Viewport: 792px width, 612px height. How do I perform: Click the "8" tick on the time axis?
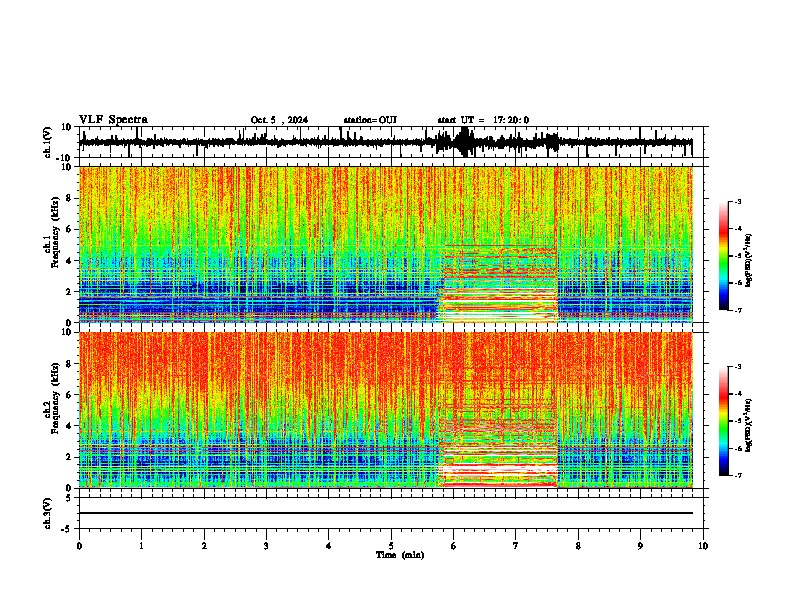[578, 546]
